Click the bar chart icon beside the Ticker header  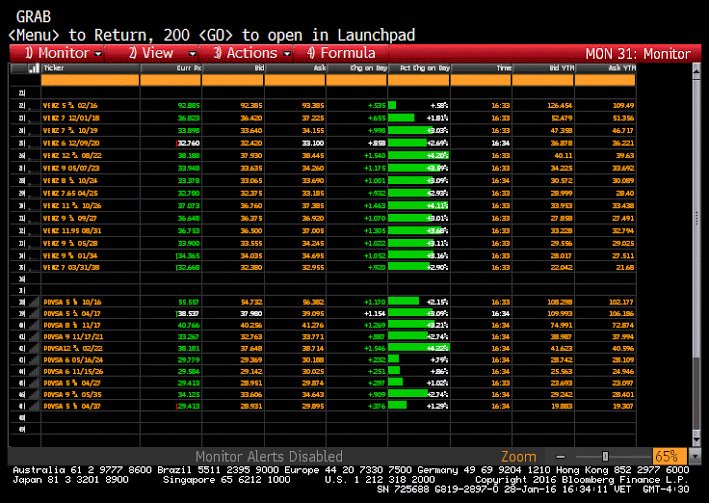pyautogui.click(x=33, y=68)
